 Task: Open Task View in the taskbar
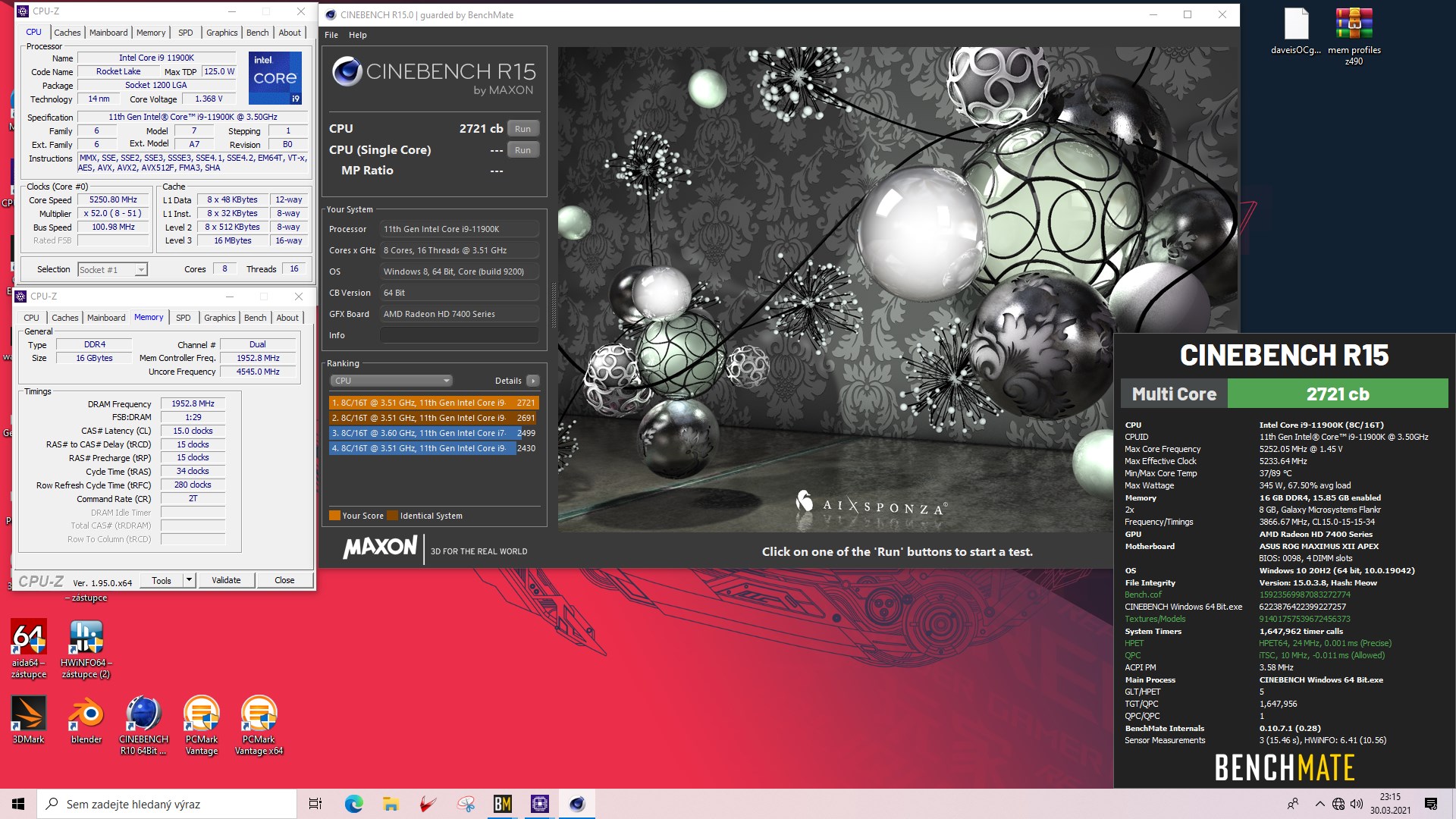click(315, 804)
